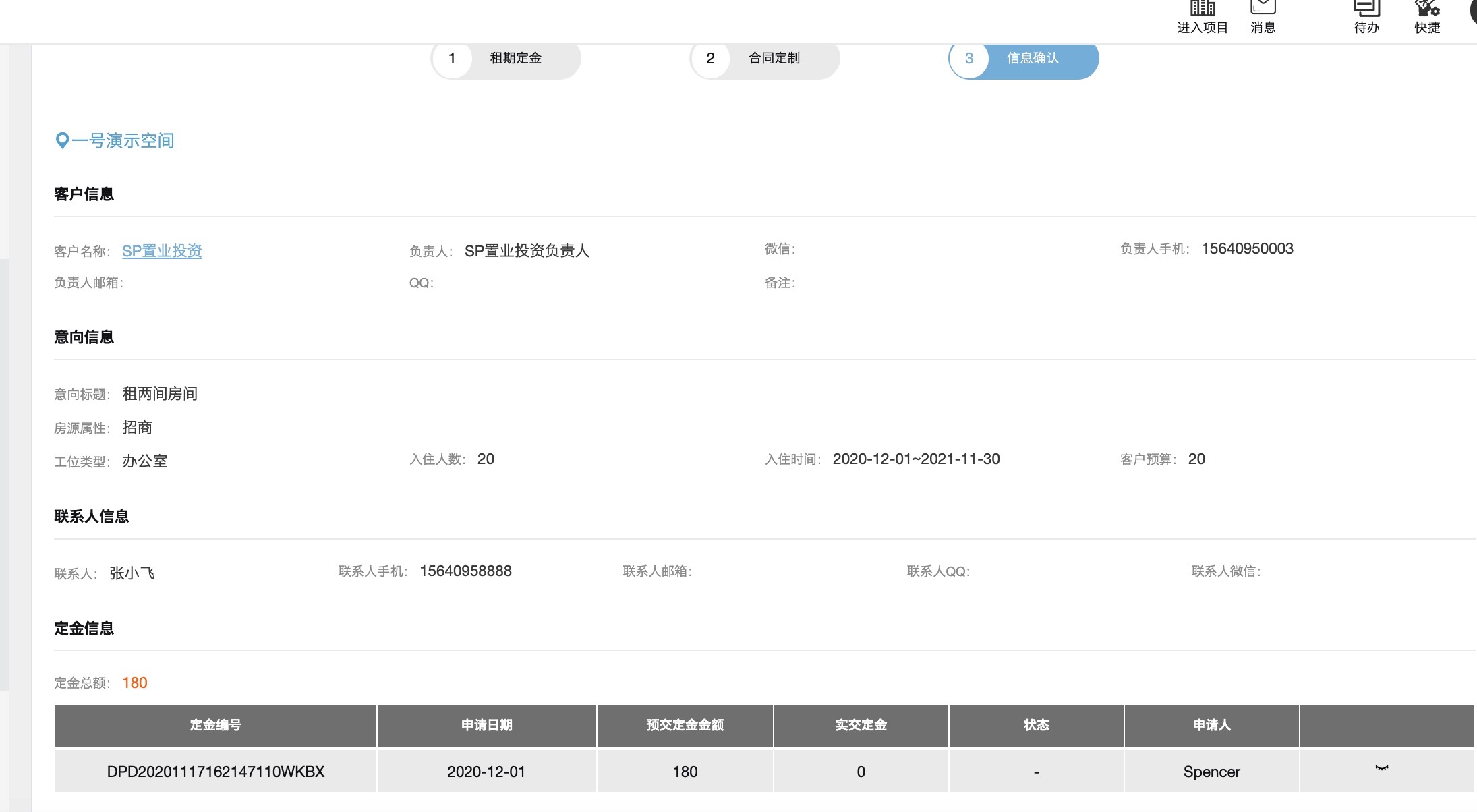
Task: Click the dark user avatar at top right
Action: (x=1473, y=10)
